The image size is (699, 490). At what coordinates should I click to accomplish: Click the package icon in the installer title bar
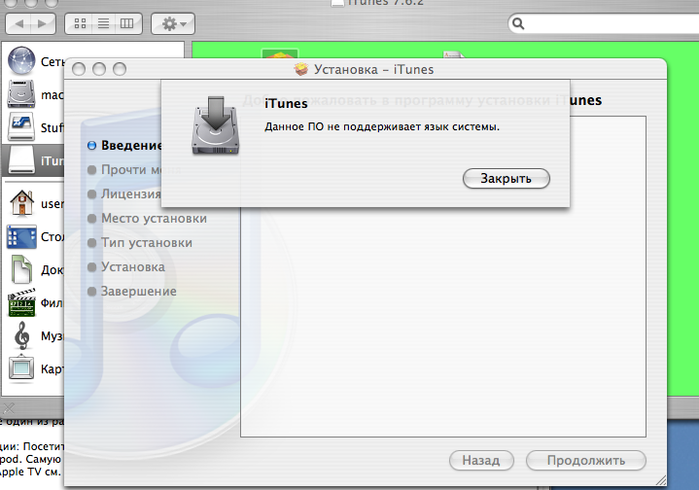(x=301, y=69)
